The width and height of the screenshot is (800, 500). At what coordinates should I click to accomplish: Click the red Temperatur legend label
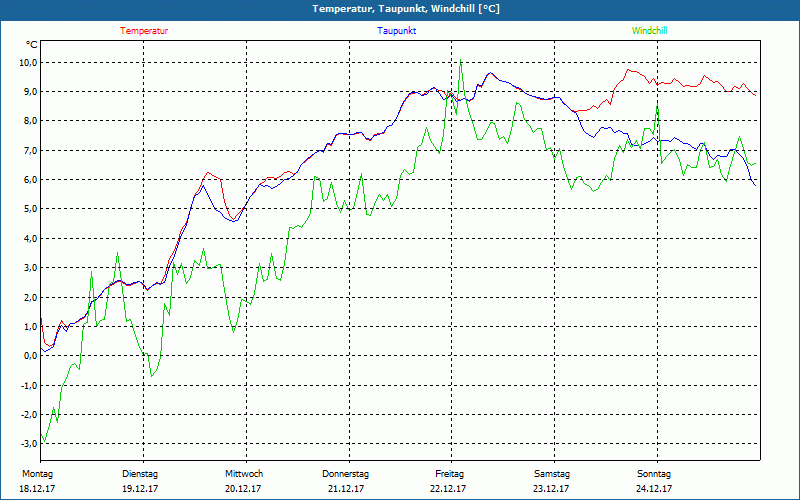144,31
